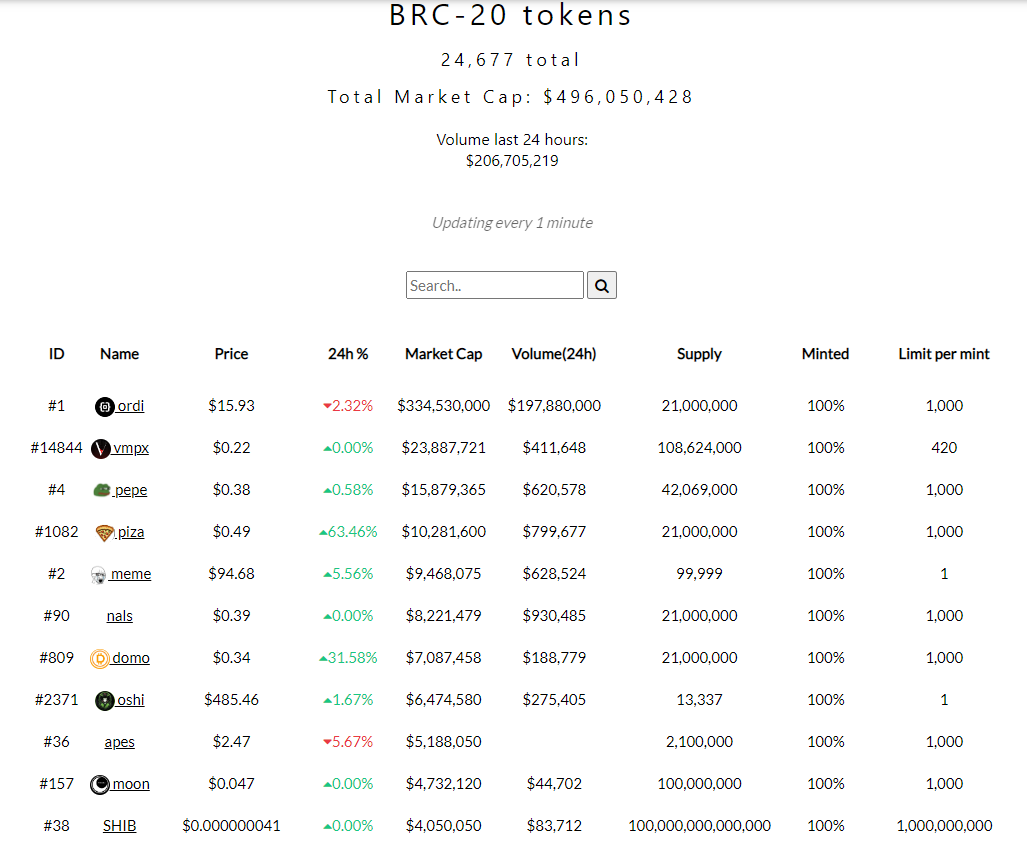The width and height of the screenshot is (1027, 847).
Task: Open the oshi token link
Action: (x=130, y=700)
